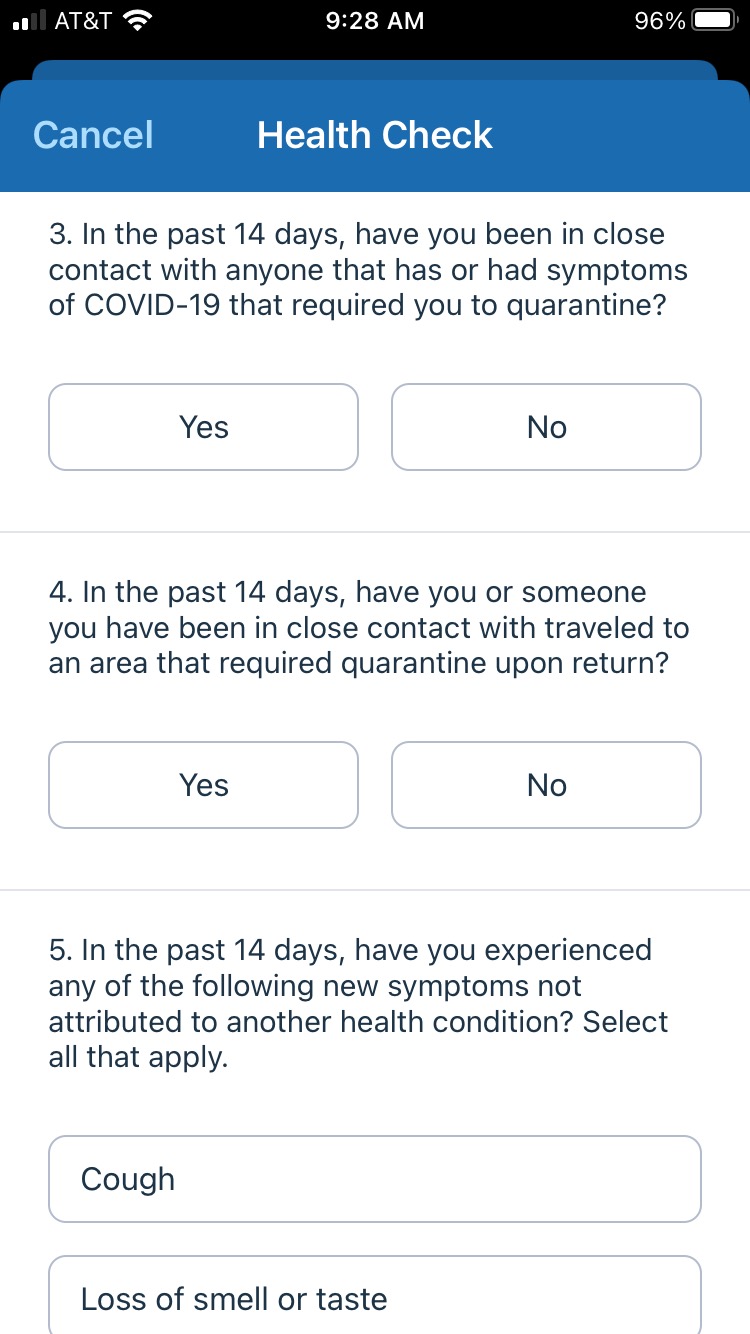750x1334 pixels.
Task: Tap Cancel to exit Health Check
Action: 93,135
